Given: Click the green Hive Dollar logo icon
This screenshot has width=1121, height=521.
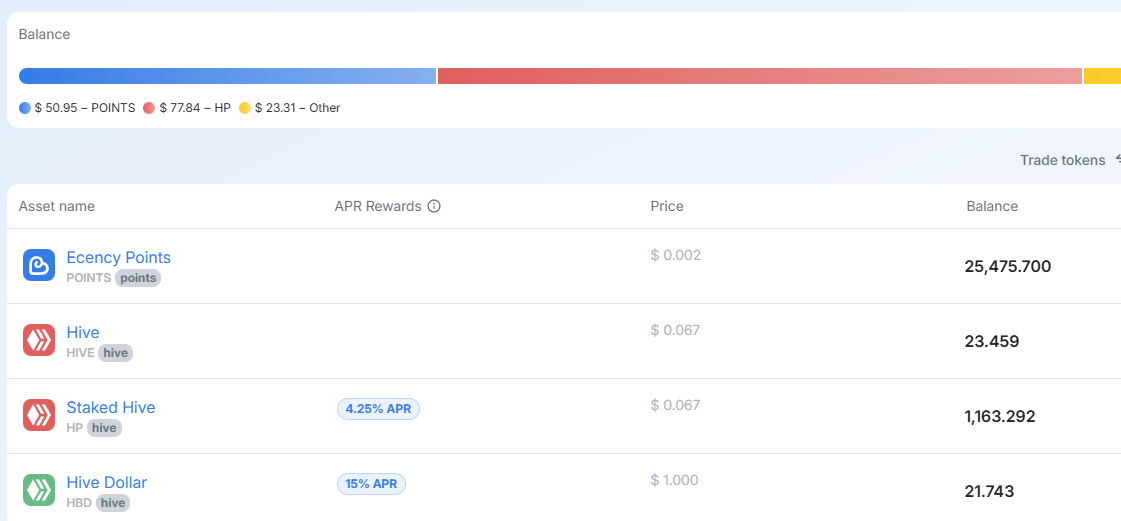Looking at the screenshot, I should pos(39,490).
